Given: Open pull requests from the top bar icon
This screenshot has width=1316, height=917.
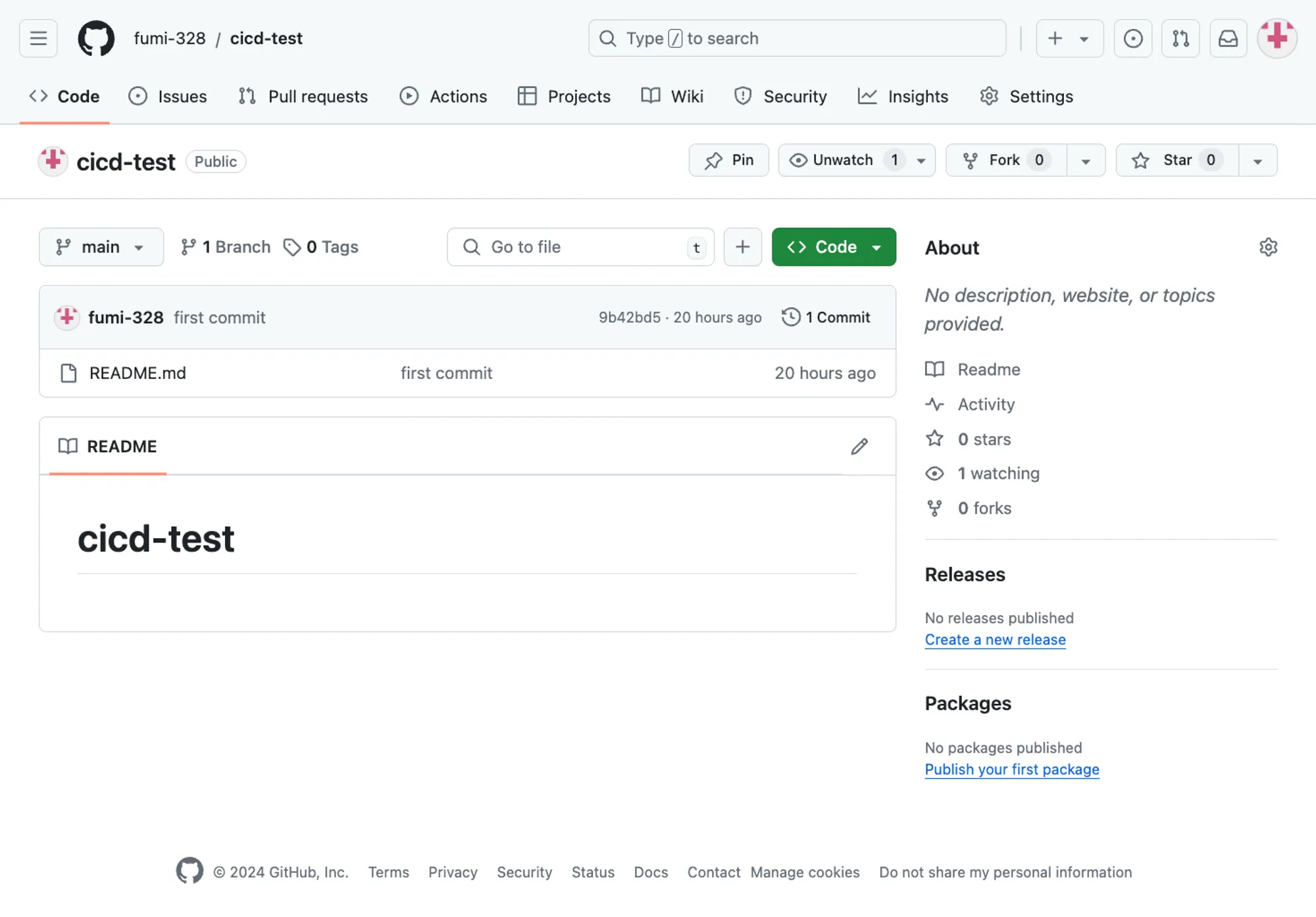Looking at the screenshot, I should click(x=1180, y=38).
